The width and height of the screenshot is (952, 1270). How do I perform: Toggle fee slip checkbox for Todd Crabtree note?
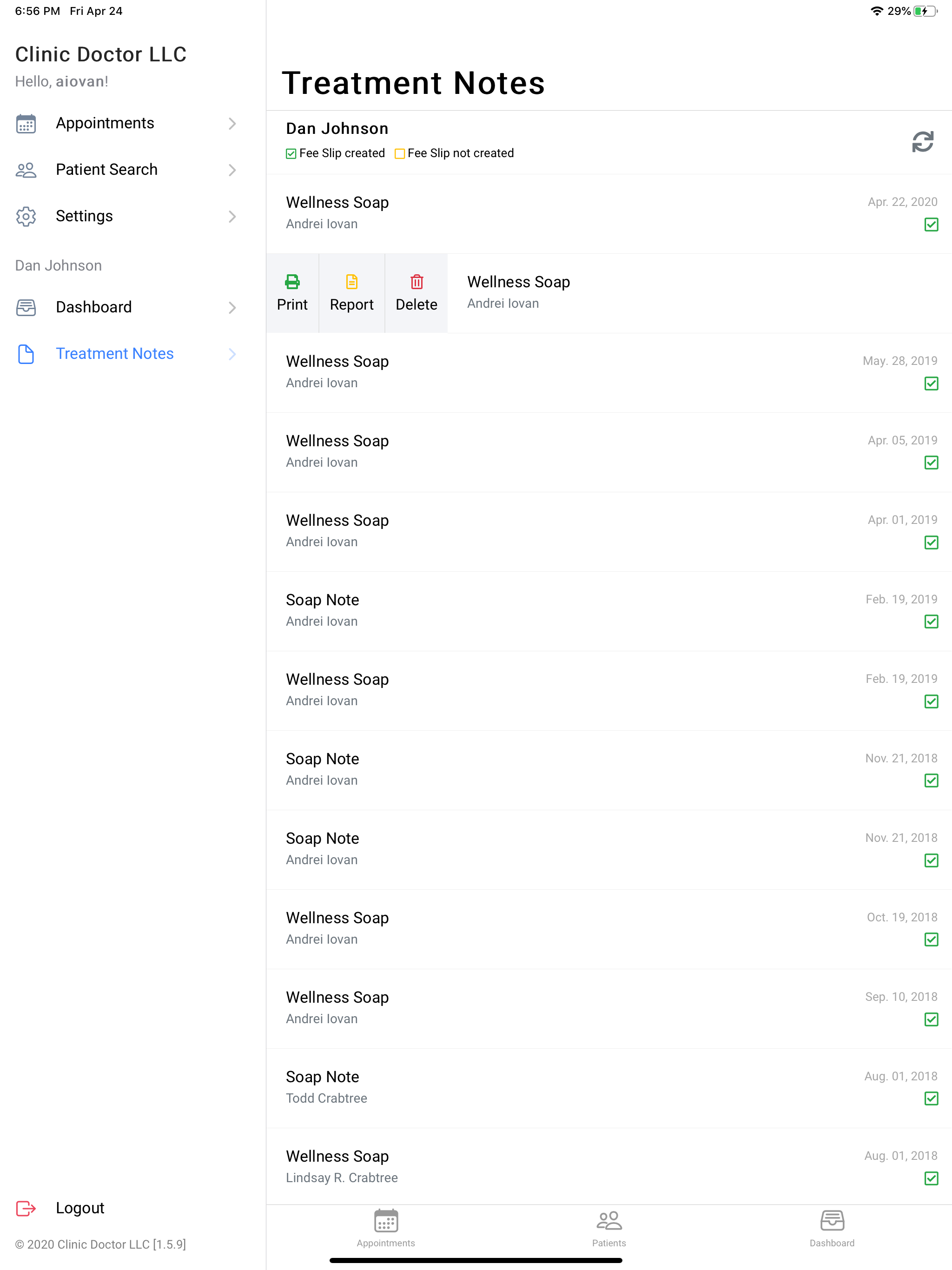click(x=932, y=1099)
